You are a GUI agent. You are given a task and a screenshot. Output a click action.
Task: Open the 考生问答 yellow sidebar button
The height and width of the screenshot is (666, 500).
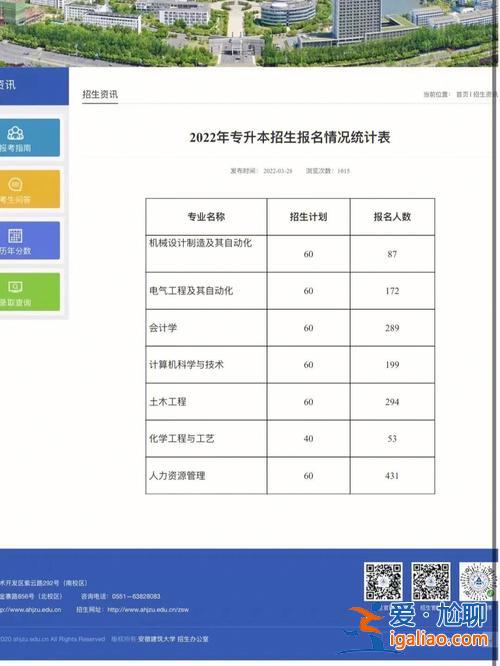(x=29, y=189)
